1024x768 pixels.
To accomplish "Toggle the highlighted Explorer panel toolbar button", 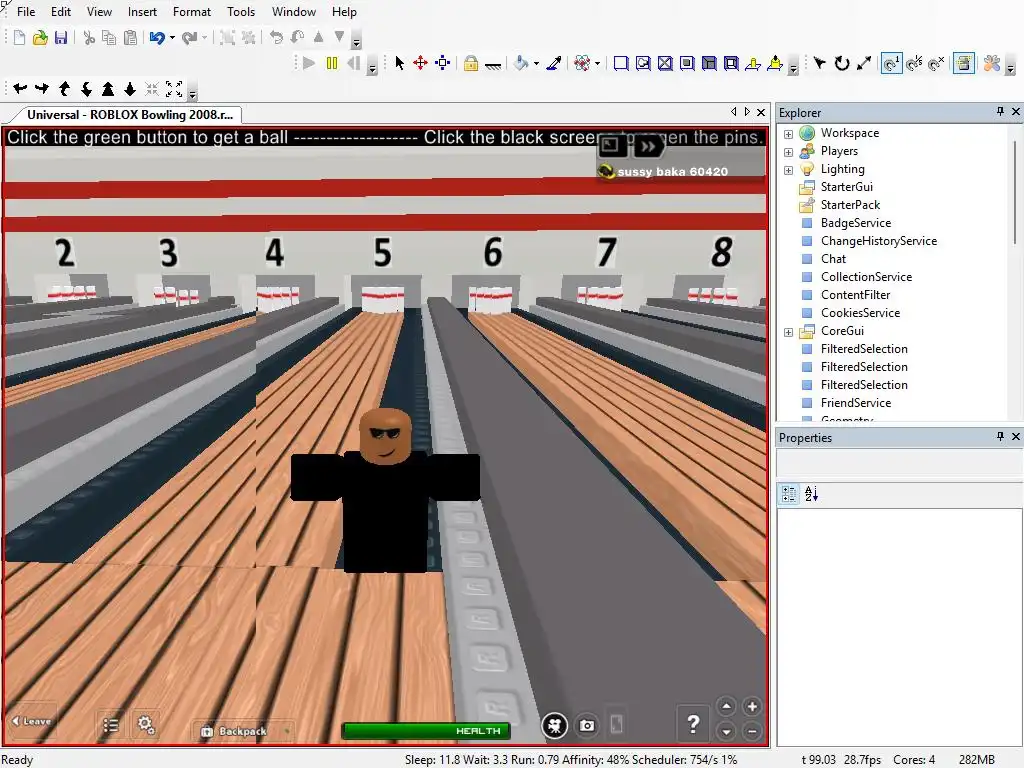I will click(x=964, y=63).
